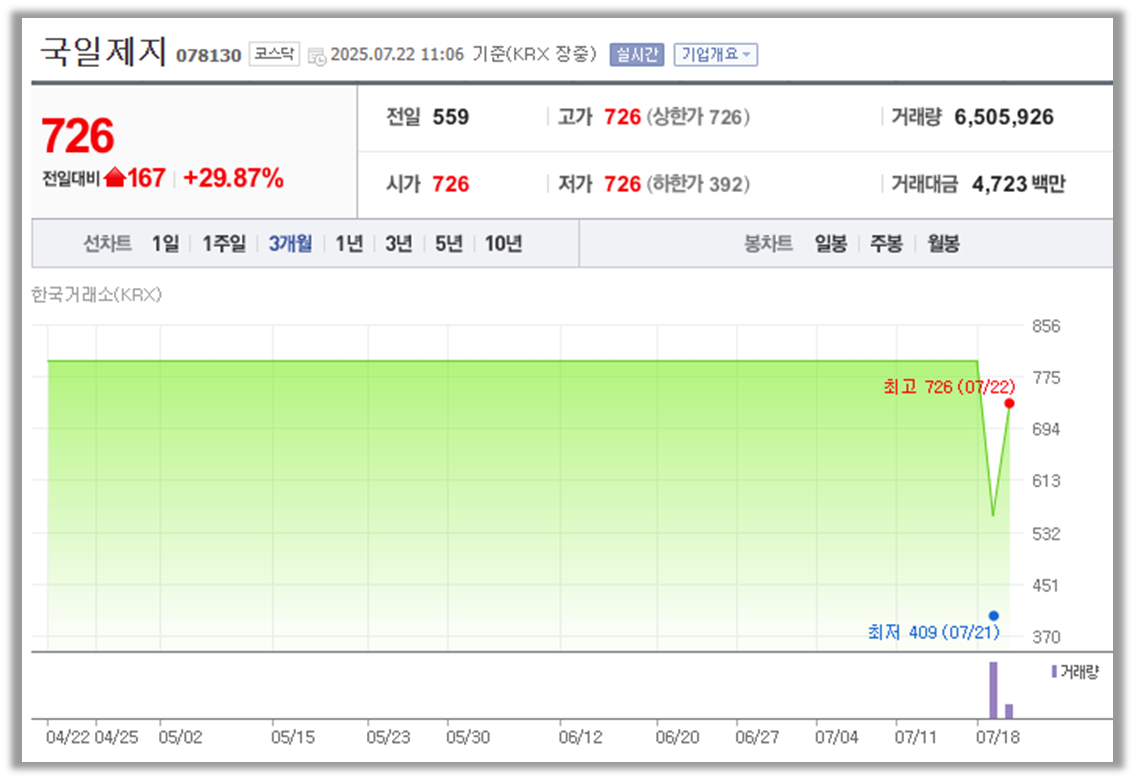Click the 실시간 button
1135x780 pixels.
point(637,54)
